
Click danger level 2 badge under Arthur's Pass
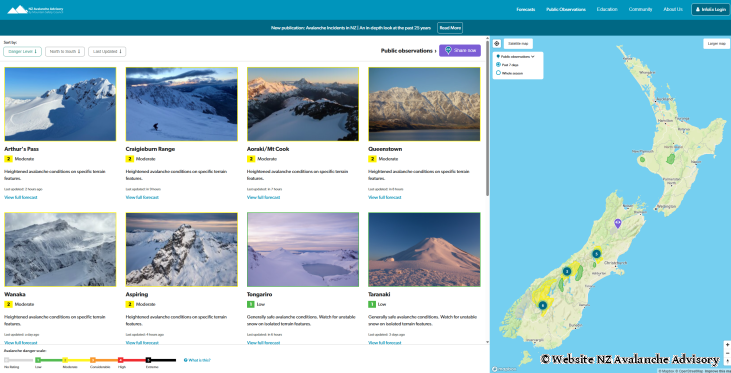coord(8,159)
